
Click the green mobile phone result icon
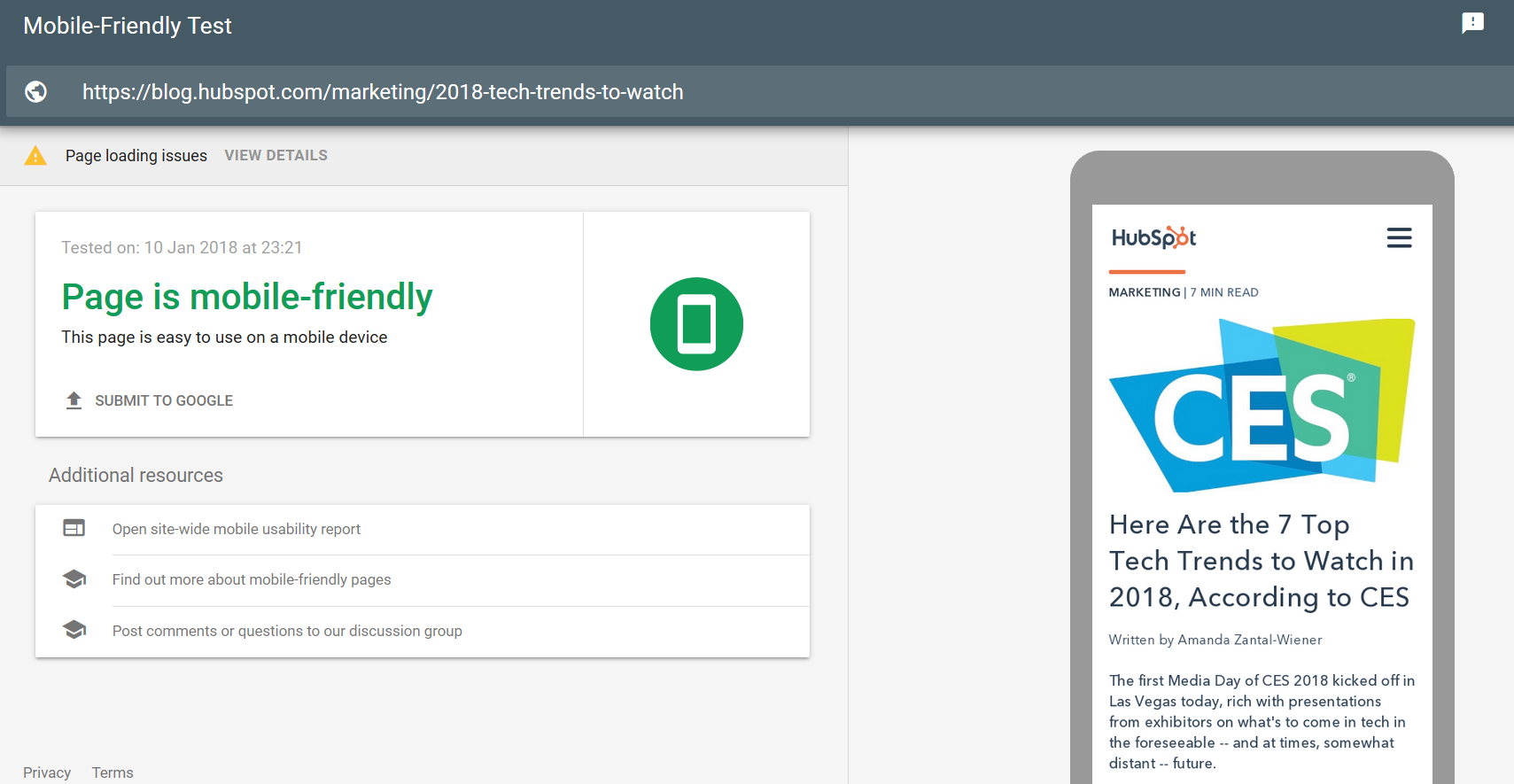(696, 324)
